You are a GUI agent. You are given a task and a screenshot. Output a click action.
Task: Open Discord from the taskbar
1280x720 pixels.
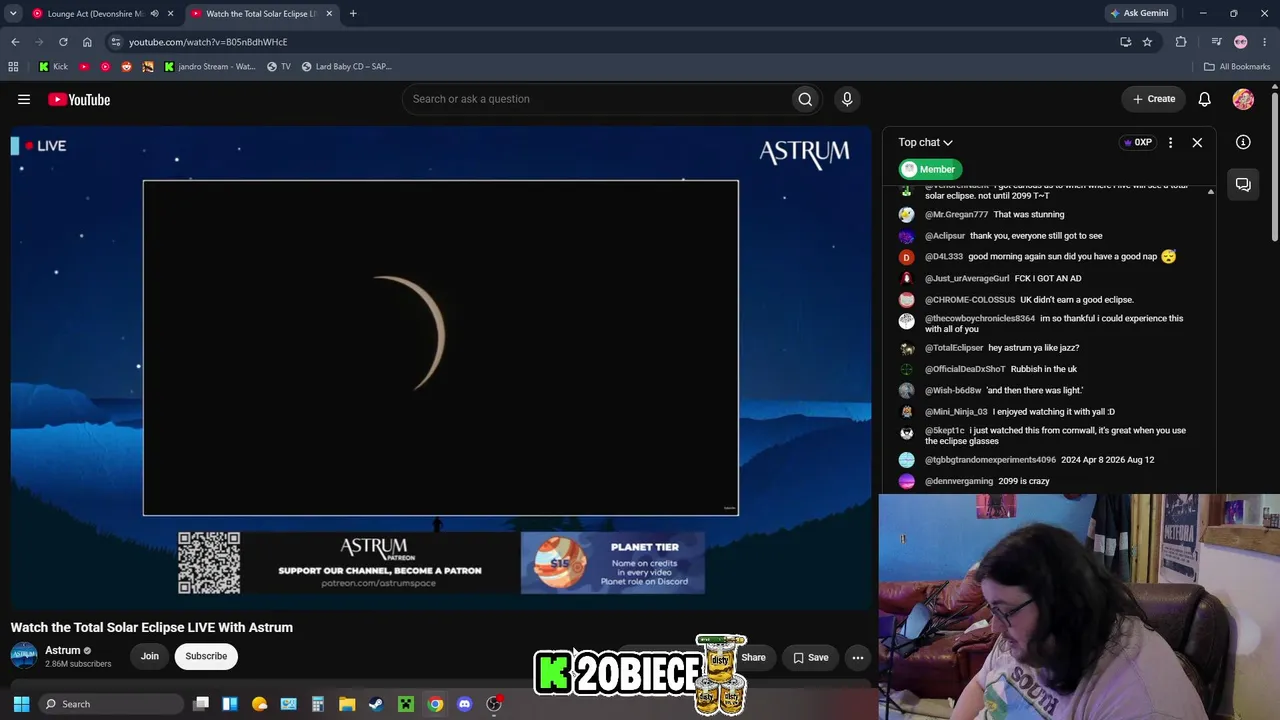(464, 704)
